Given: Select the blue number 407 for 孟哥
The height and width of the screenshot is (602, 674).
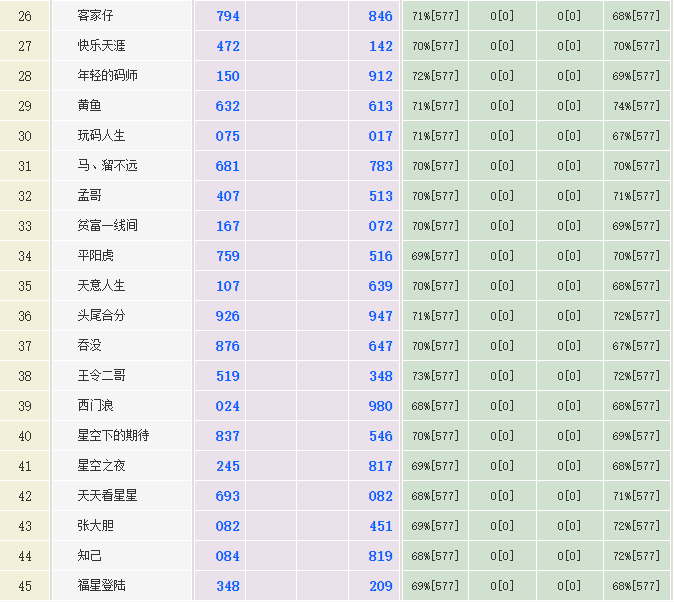Looking at the screenshot, I should coord(228,196).
